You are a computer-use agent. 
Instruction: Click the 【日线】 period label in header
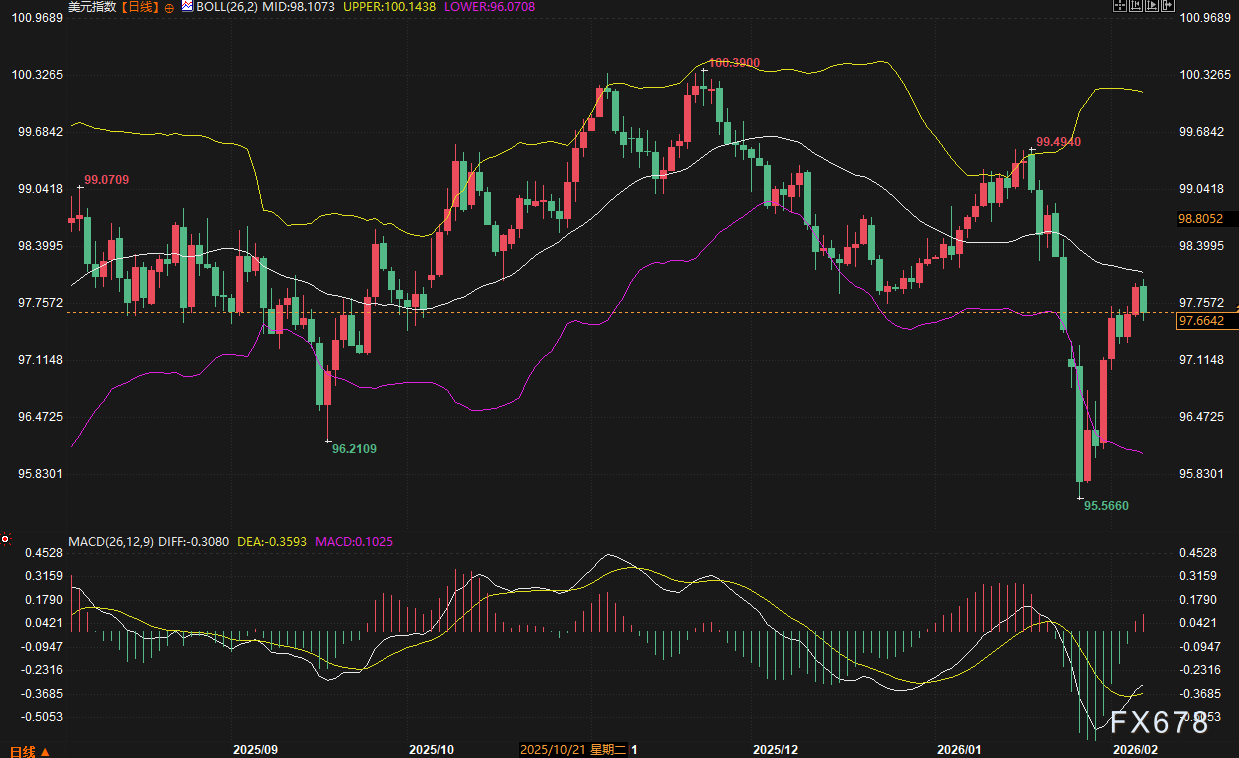click(x=140, y=7)
